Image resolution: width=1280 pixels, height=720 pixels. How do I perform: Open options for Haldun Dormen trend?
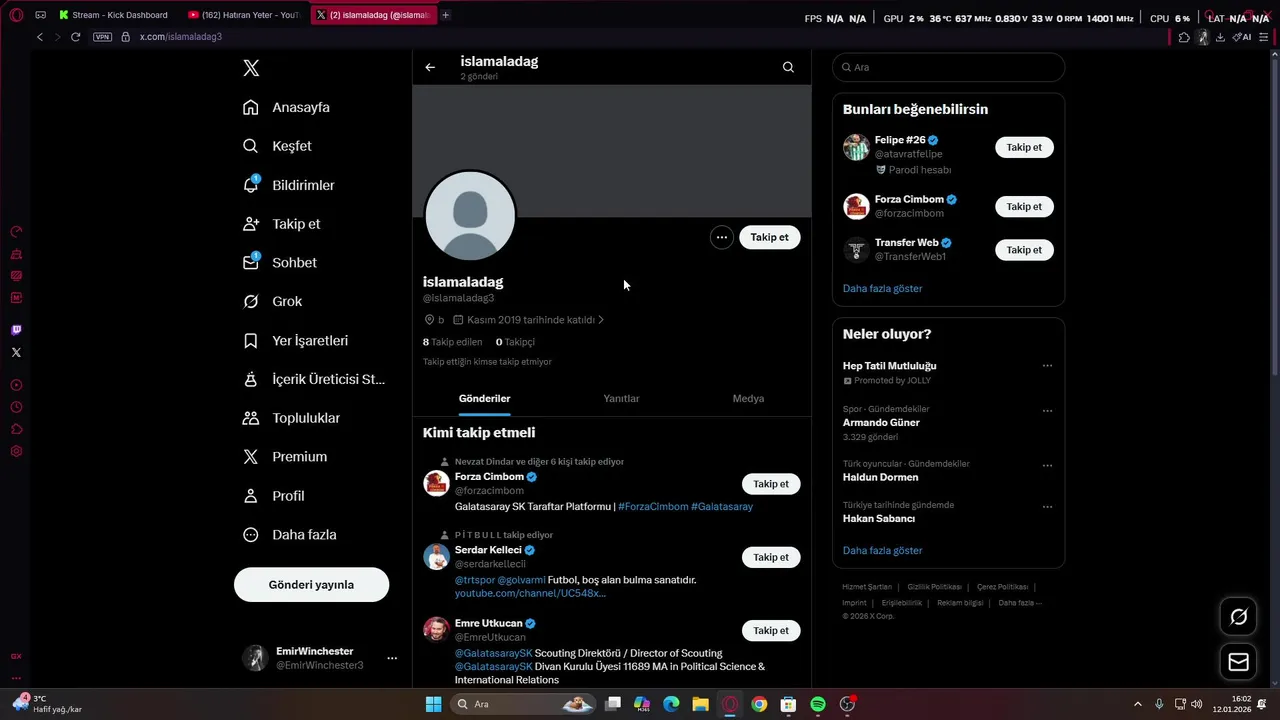pyautogui.click(x=1047, y=466)
